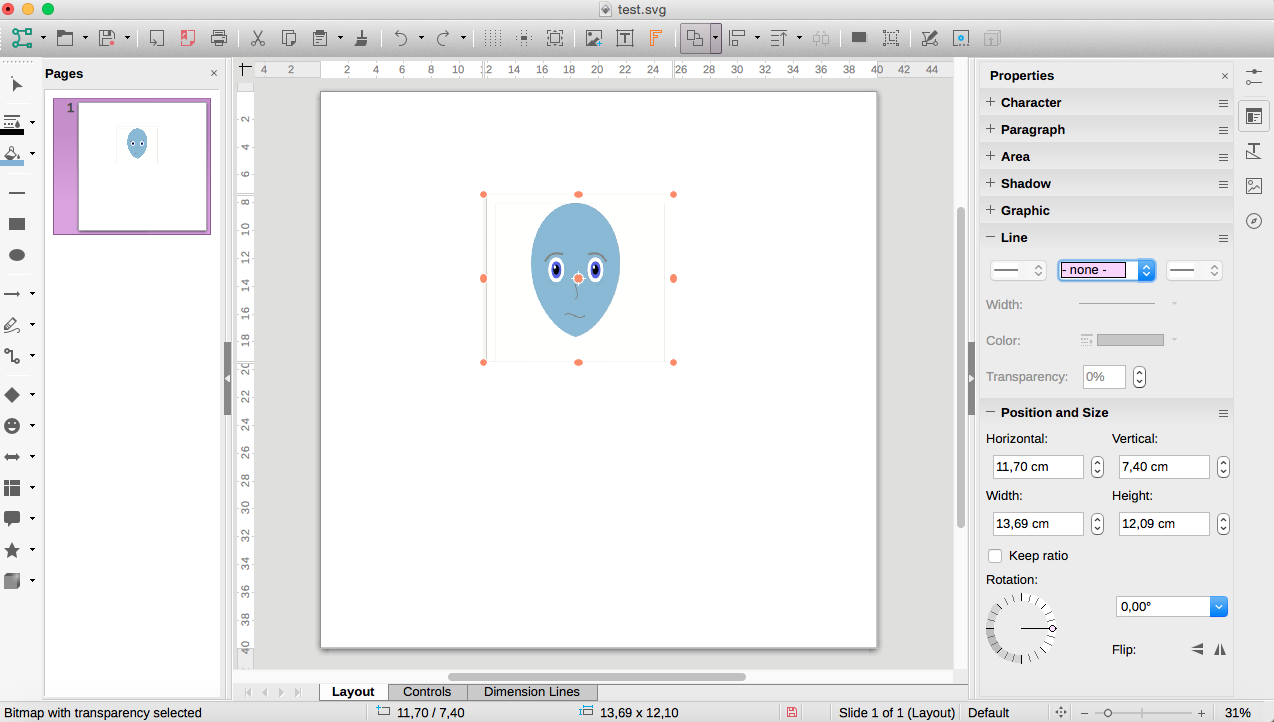The width and height of the screenshot is (1274, 722).
Task: Collapse the Position and Size section
Action: click(x=1054, y=412)
